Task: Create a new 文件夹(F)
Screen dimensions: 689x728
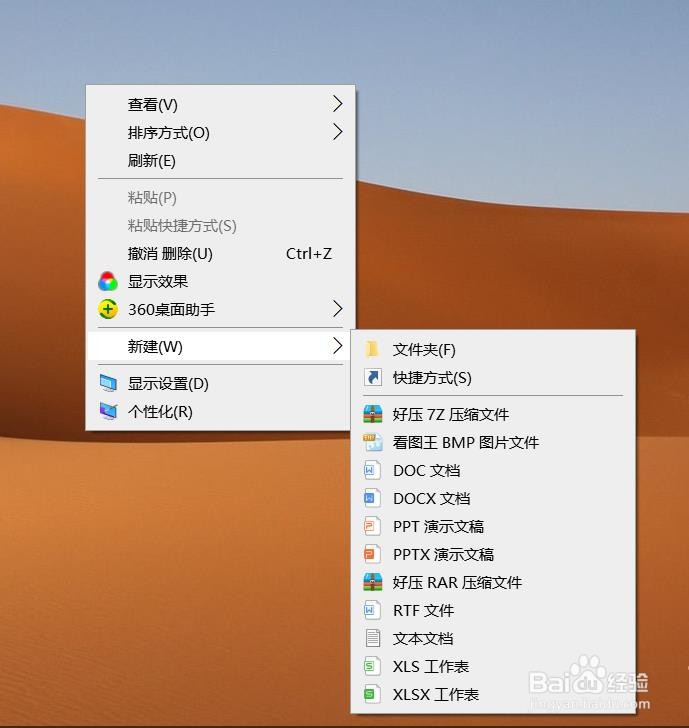Action: (x=493, y=349)
